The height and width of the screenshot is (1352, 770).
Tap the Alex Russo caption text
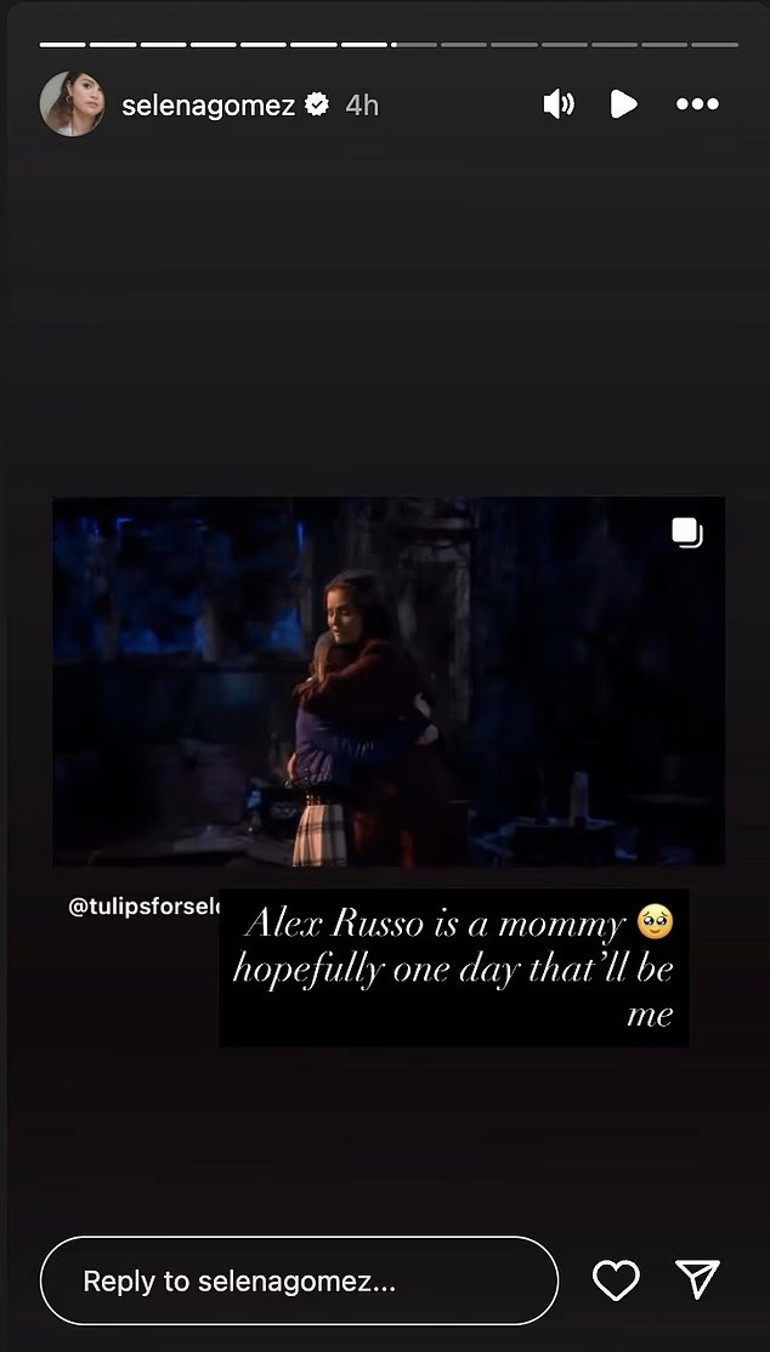coord(453,968)
